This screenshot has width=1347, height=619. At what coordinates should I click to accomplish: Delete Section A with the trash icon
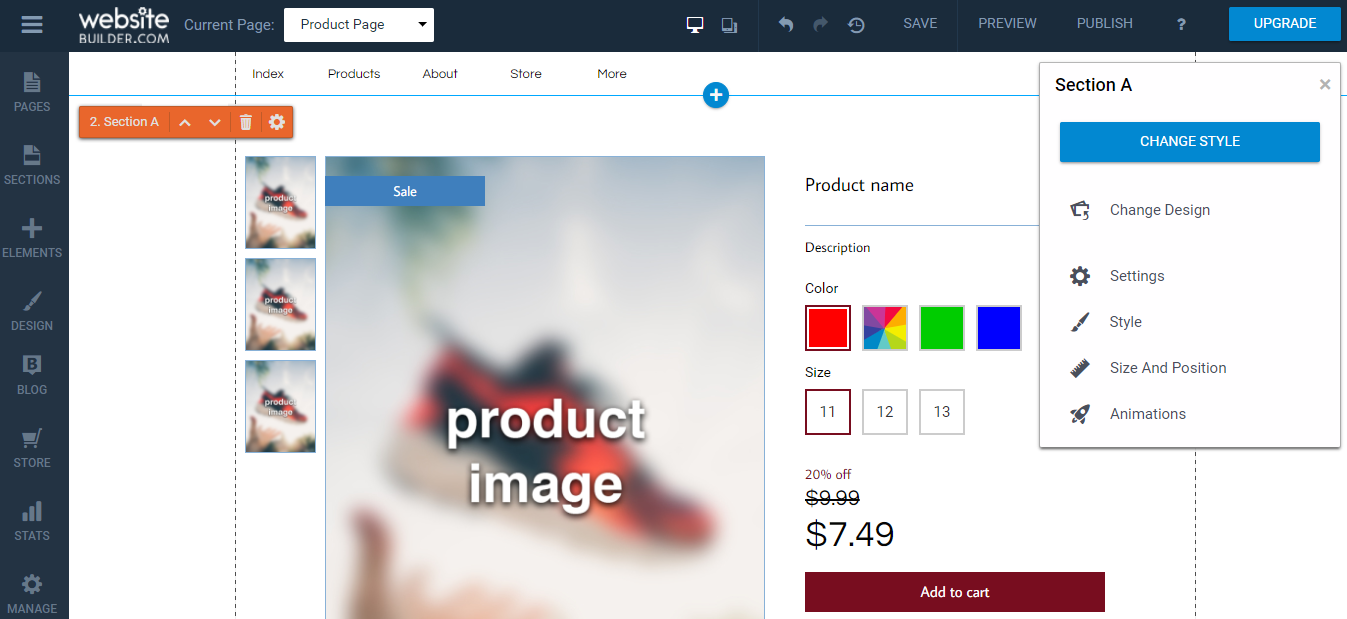245,121
